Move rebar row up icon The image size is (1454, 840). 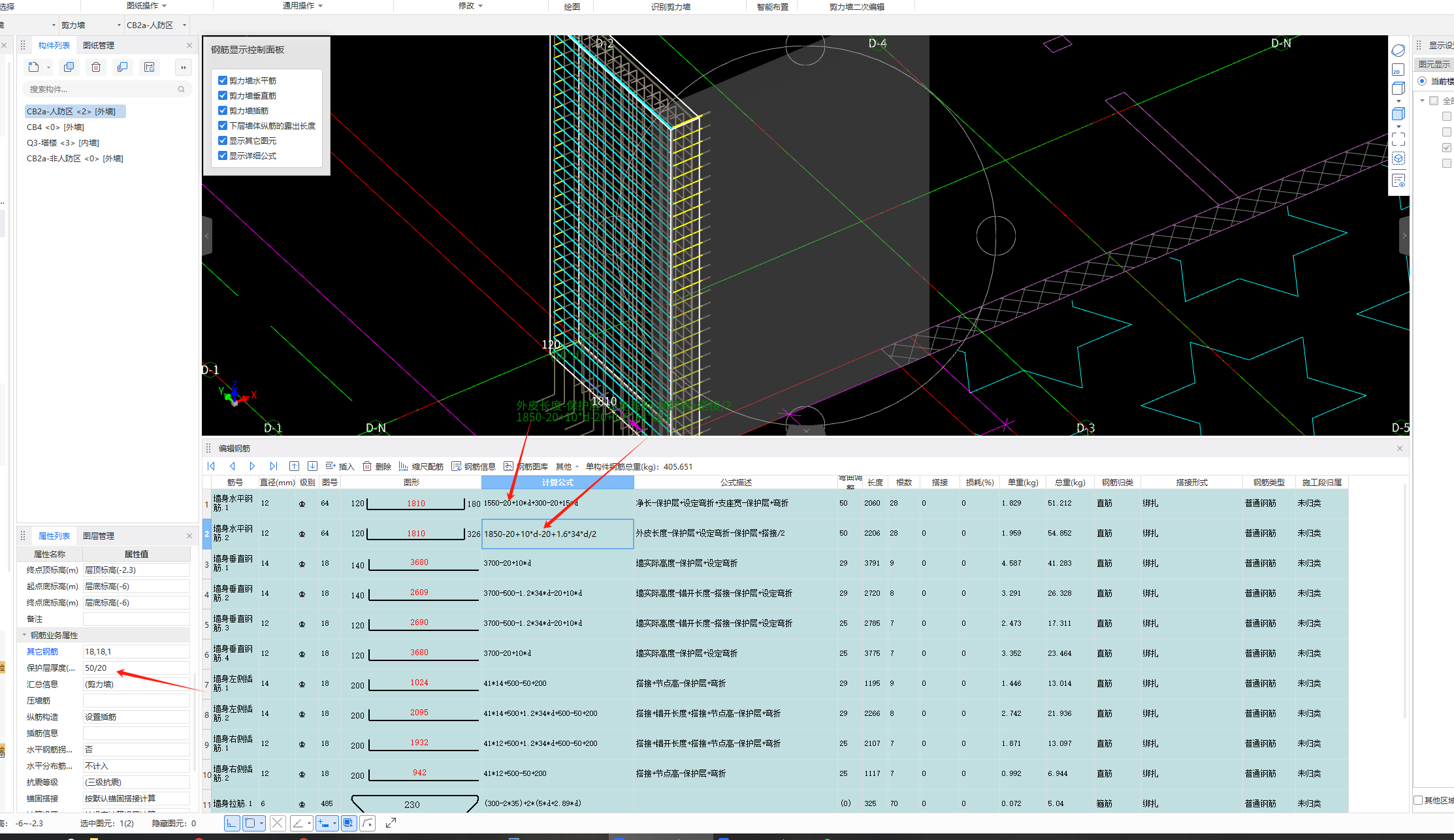tap(294, 466)
